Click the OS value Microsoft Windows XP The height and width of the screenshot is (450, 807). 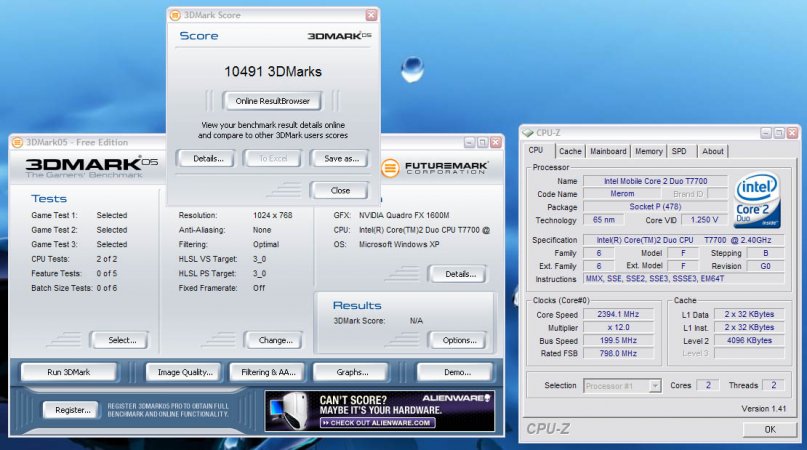399,244
